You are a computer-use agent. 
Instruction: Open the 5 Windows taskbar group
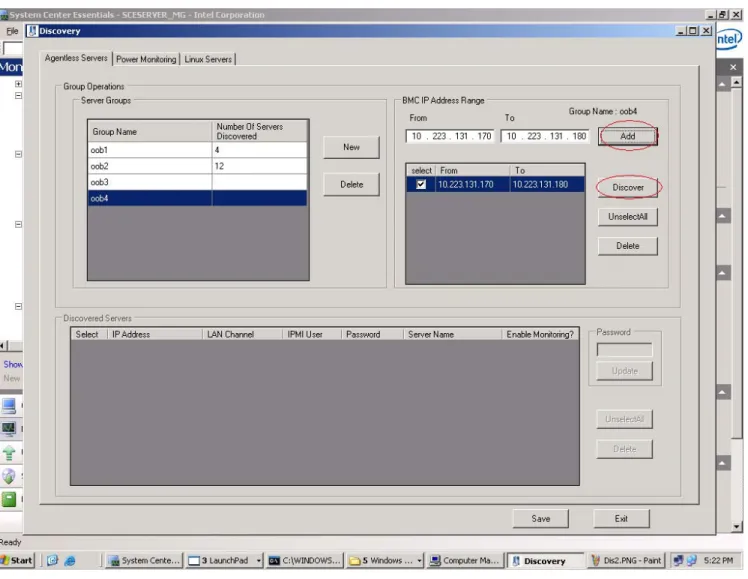click(x=385, y=561)
